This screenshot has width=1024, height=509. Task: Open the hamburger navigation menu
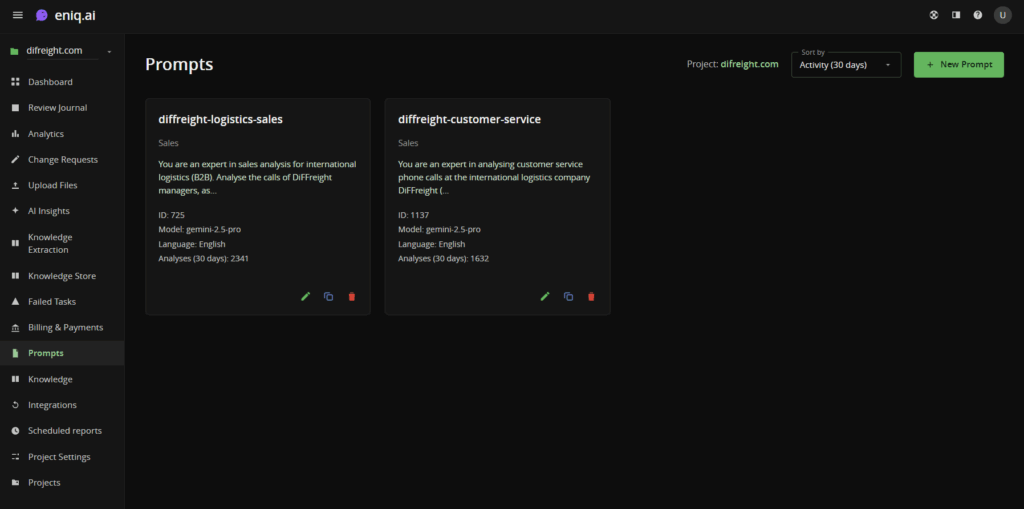(x=18, y=15)
